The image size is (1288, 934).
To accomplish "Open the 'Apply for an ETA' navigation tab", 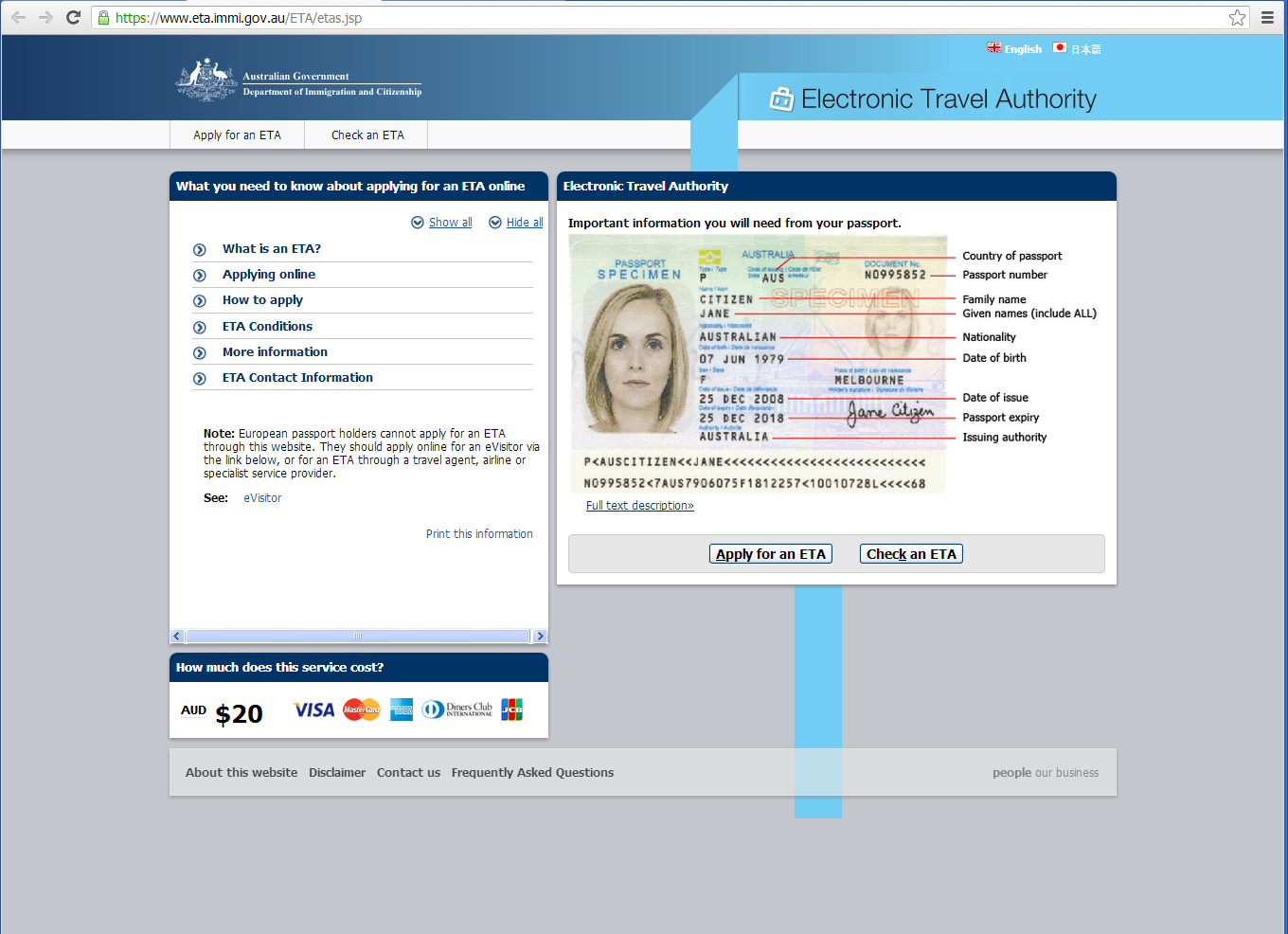I will (x=237, y=135).
